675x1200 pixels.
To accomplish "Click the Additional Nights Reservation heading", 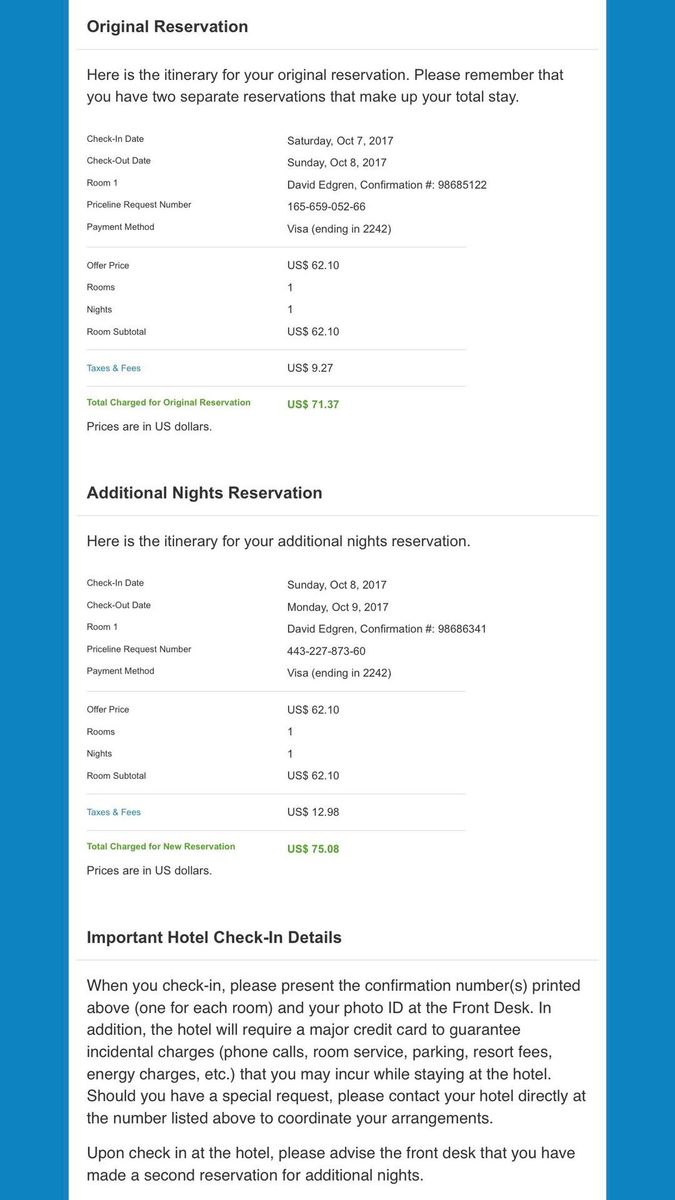I will coord(204,493).
